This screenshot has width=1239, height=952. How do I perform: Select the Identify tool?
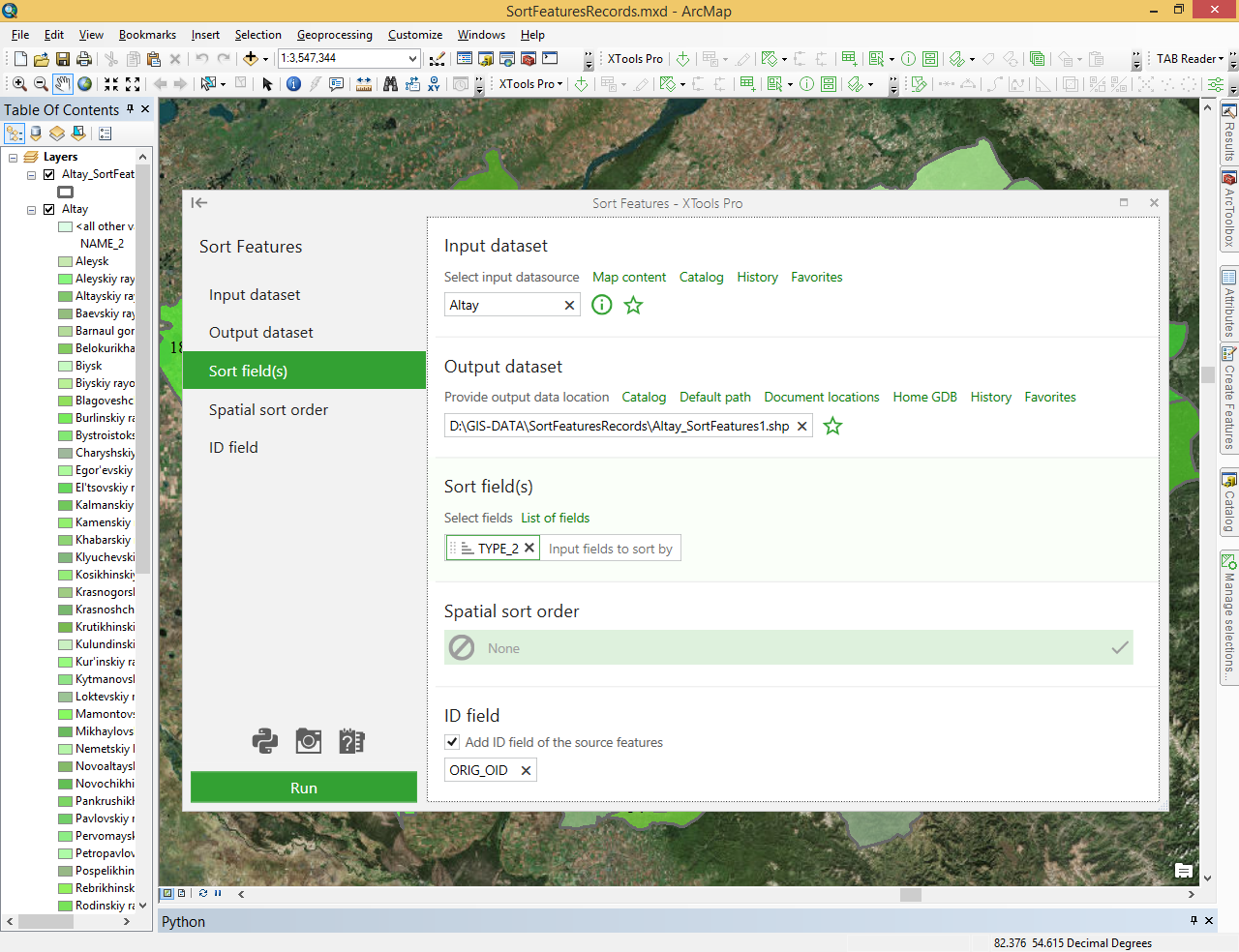click(292, 84)
